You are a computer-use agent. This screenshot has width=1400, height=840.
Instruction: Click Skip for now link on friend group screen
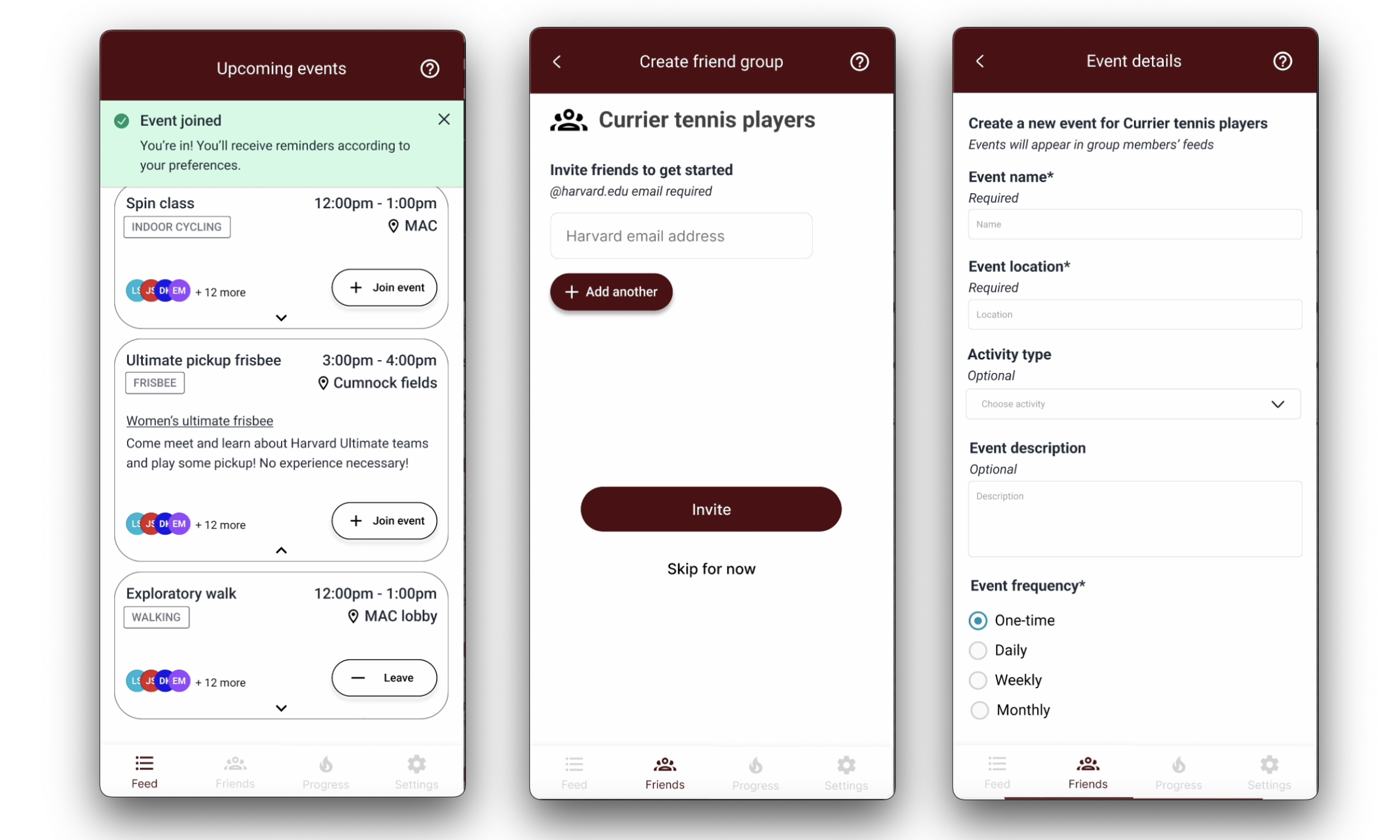click(x=711, y=568)
